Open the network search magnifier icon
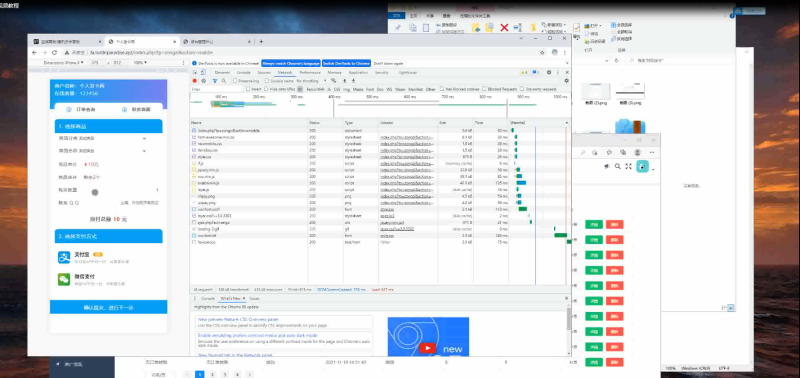This screenshot has height=378, width=800. pos(223,81)
